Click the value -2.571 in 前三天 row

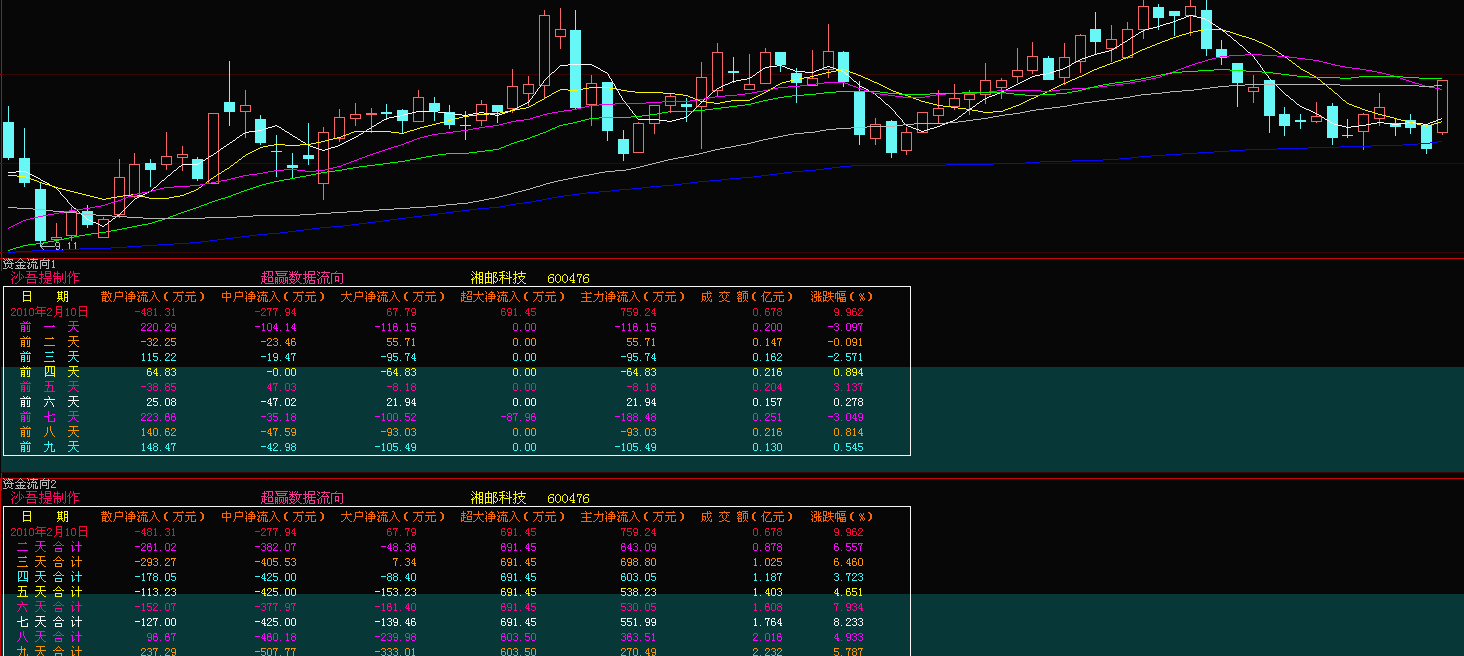(845, 357)
